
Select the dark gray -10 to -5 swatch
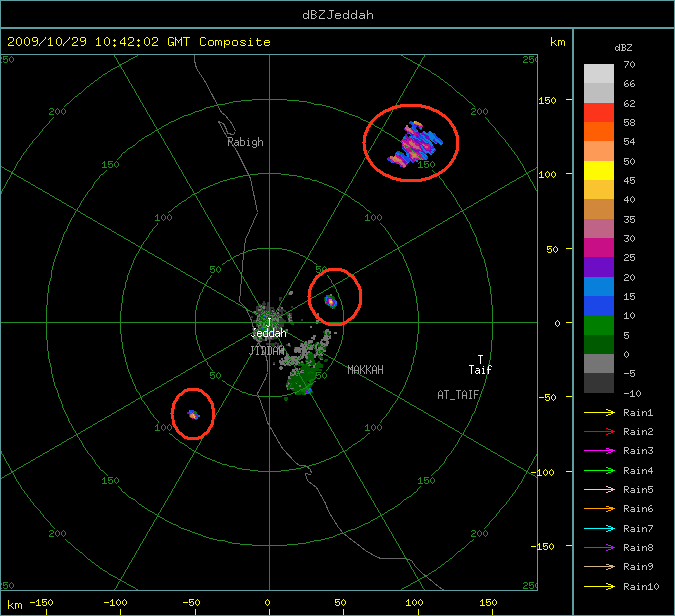coord(599,383)
